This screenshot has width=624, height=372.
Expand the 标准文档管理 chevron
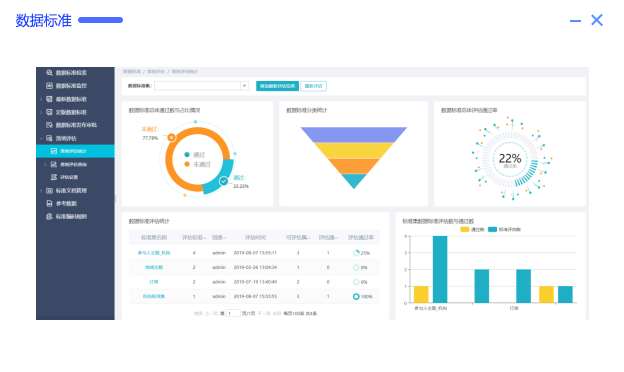(x=41, y=191)
